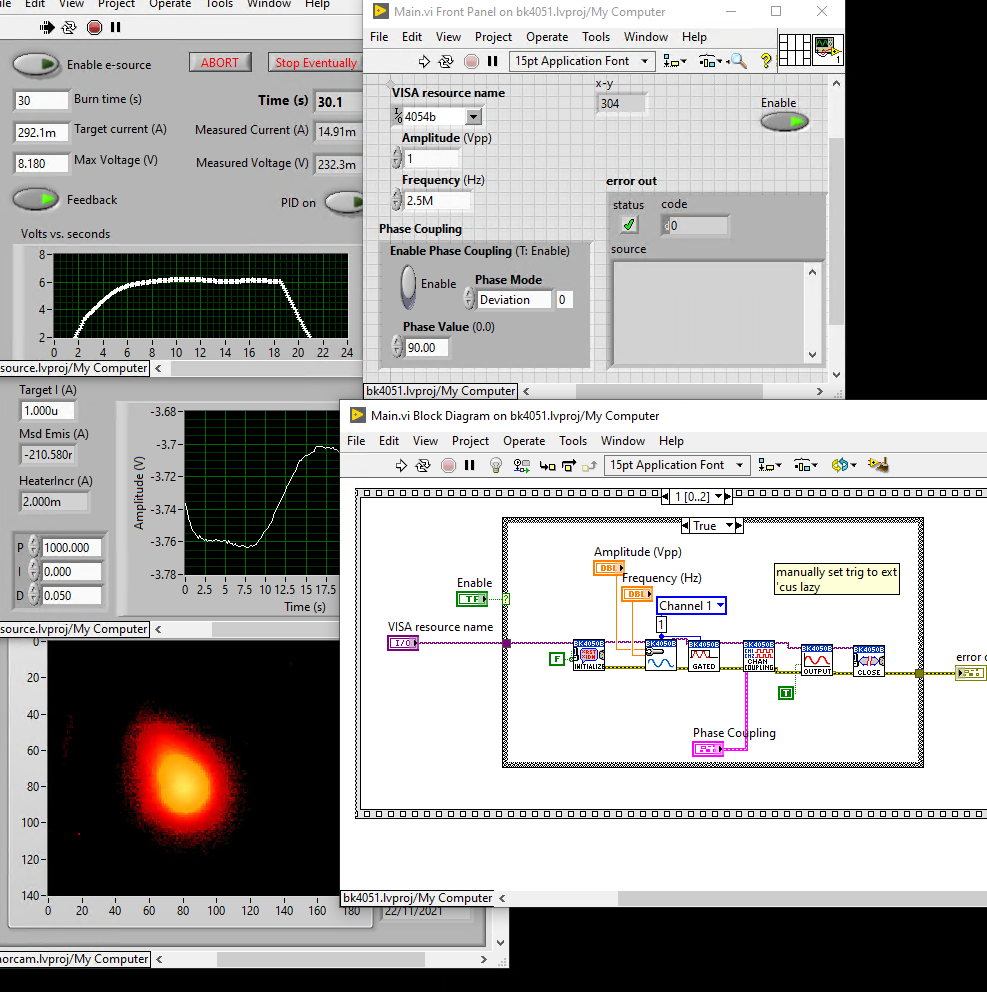Open Operate menu in Block Diagram window
987x992 pixels.
coord(524,441)
